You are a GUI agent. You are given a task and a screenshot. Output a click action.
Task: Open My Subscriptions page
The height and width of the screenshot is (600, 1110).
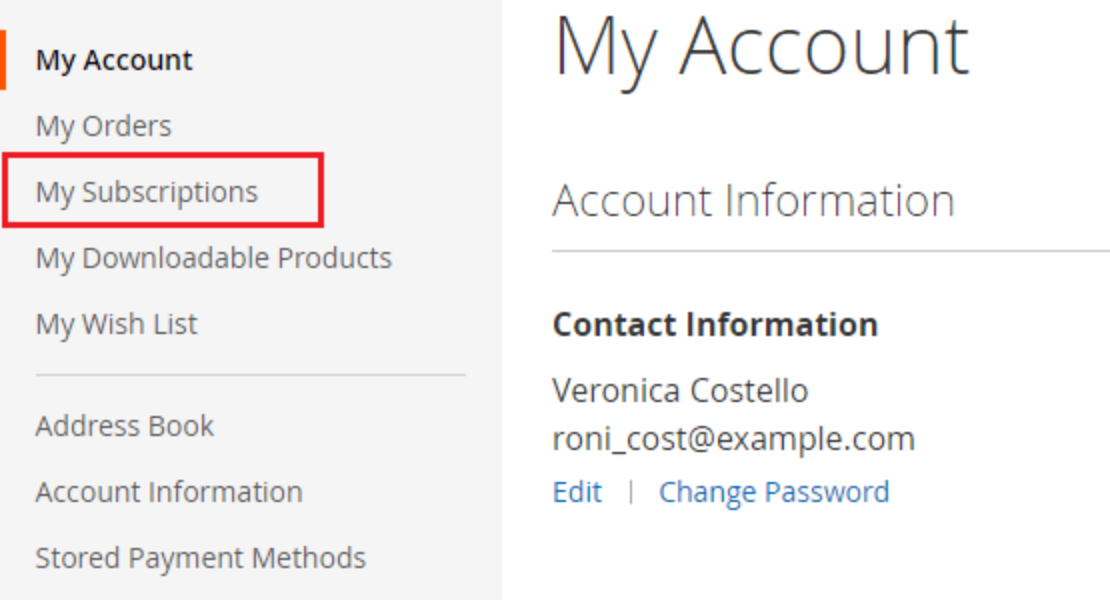pyautogui.click(x=146, y=192)
